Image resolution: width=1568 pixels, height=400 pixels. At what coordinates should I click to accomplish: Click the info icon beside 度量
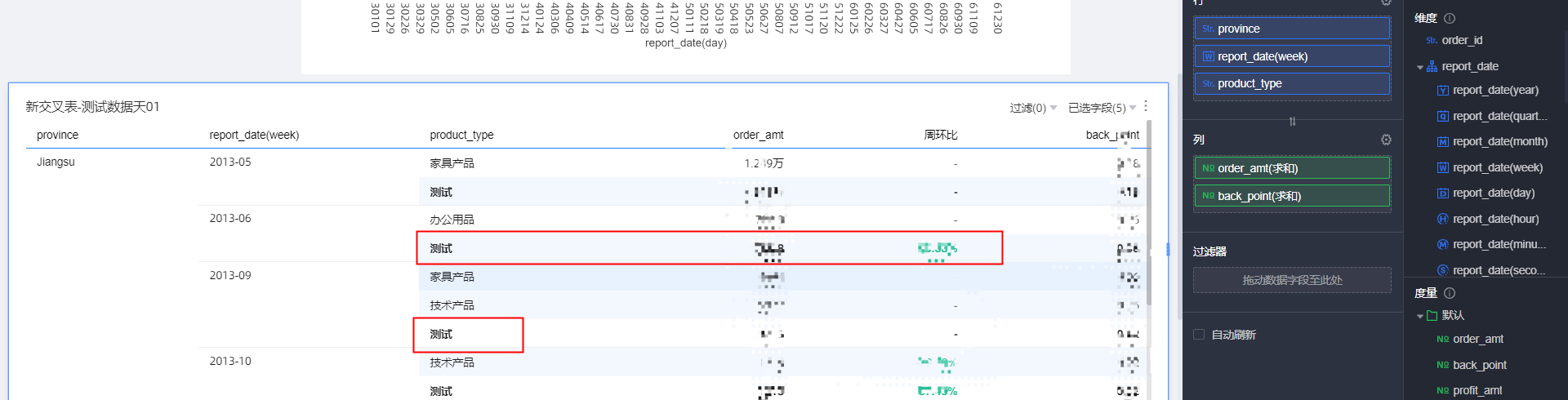tap(1450, 293)
